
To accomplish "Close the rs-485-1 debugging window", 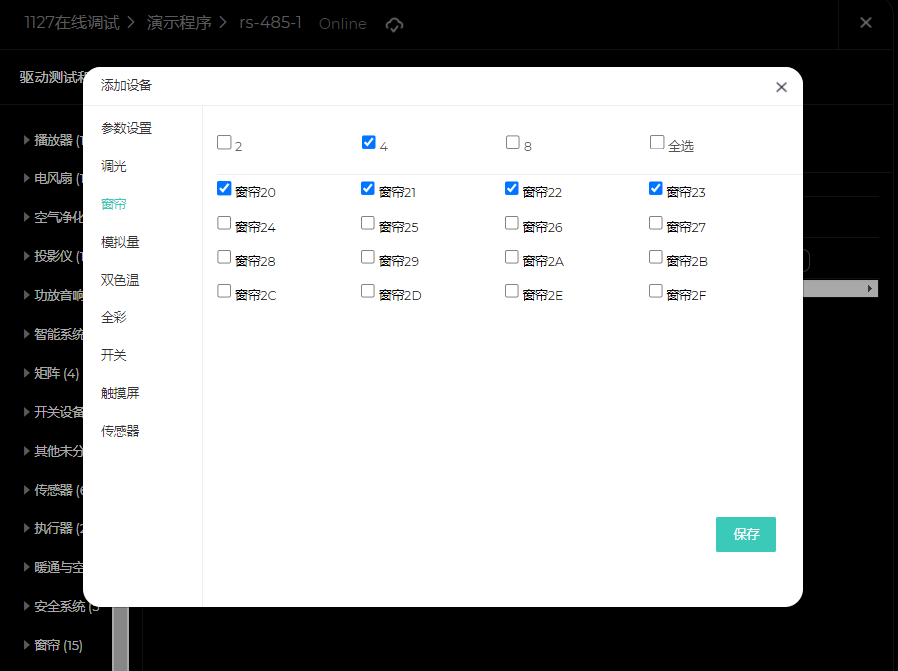I will (x=865, y=22).
